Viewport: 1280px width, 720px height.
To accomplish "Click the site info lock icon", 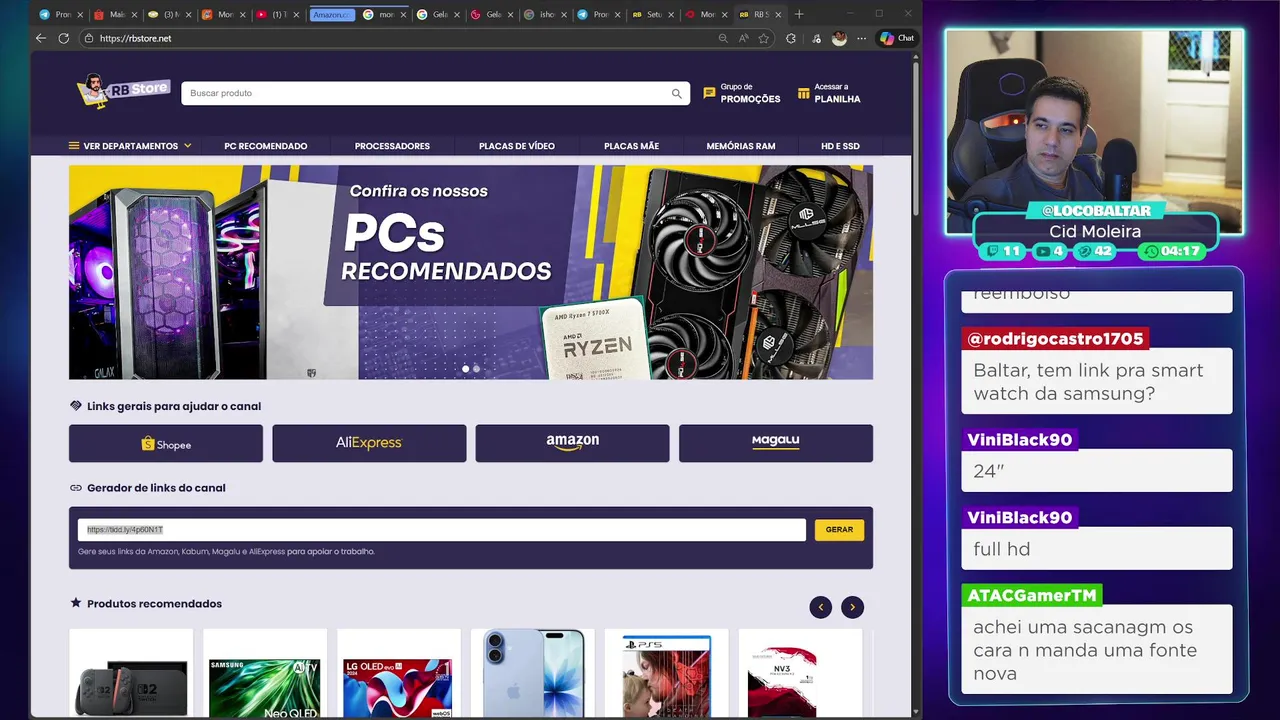I will pyautogui.click(x=89, y=38).
